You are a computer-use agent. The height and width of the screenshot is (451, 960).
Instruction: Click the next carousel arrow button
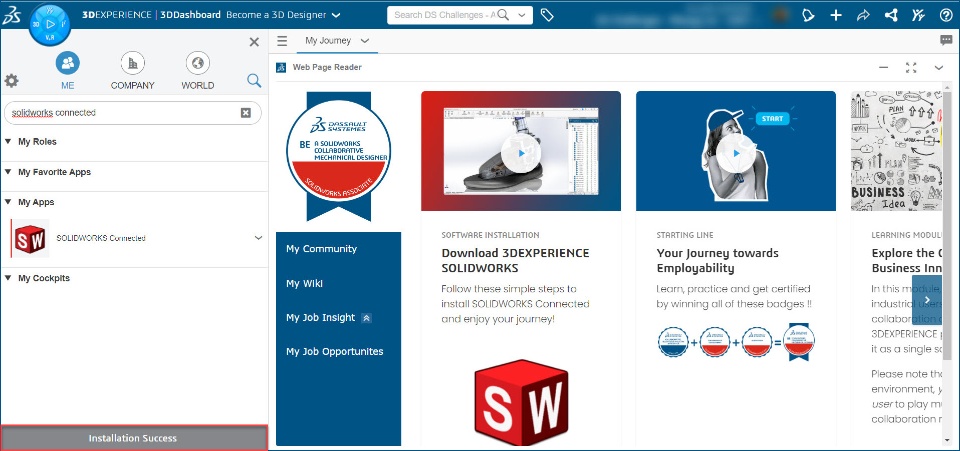(x=927, y=299)
